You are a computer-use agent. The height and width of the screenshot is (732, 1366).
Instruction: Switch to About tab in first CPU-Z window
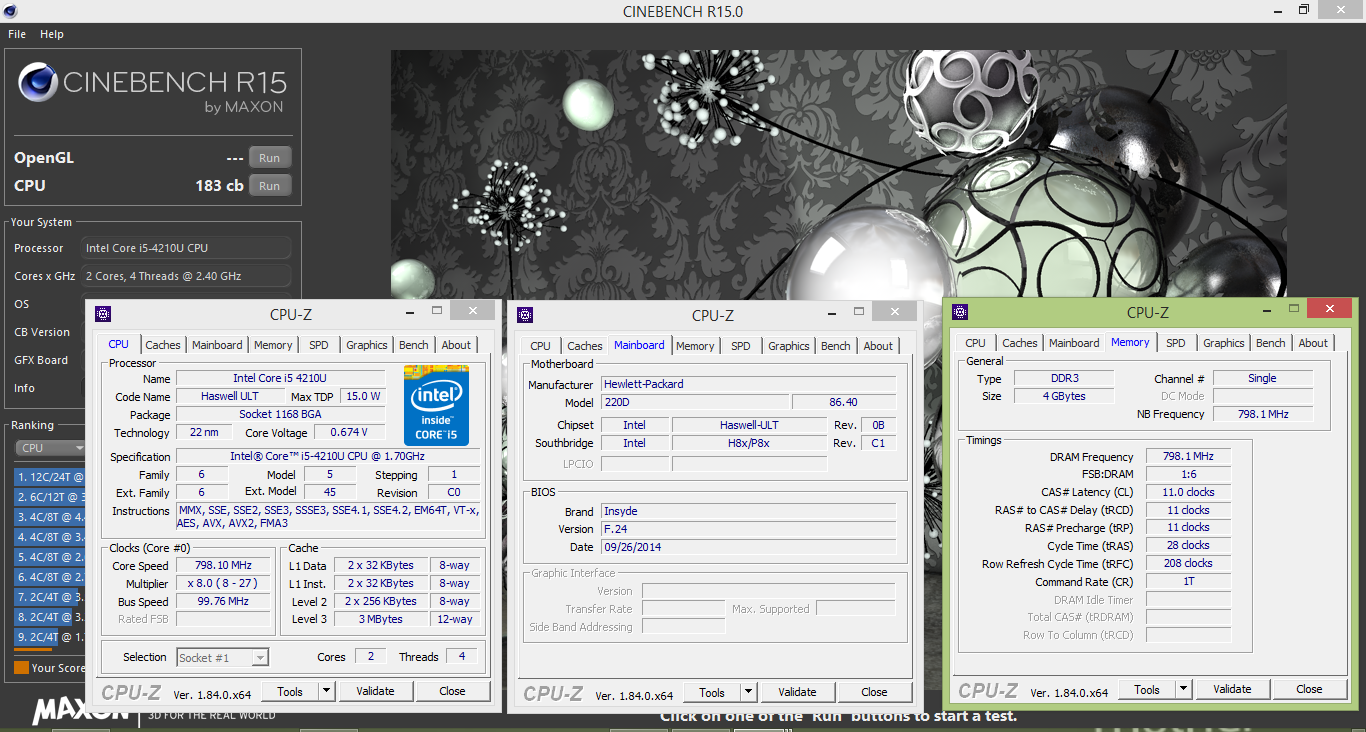pyautogui.click(x=456, y=345)
